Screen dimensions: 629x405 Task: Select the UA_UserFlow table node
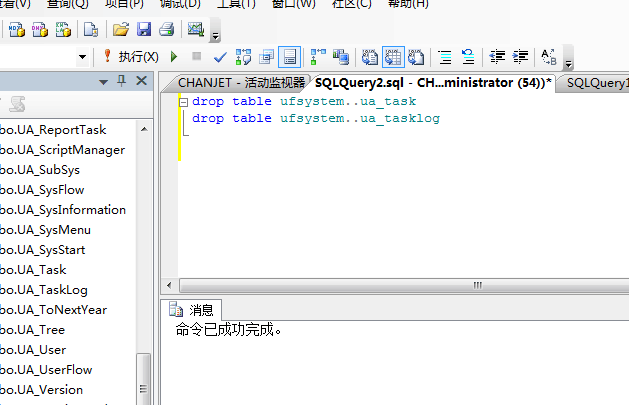tap(46, 370)
